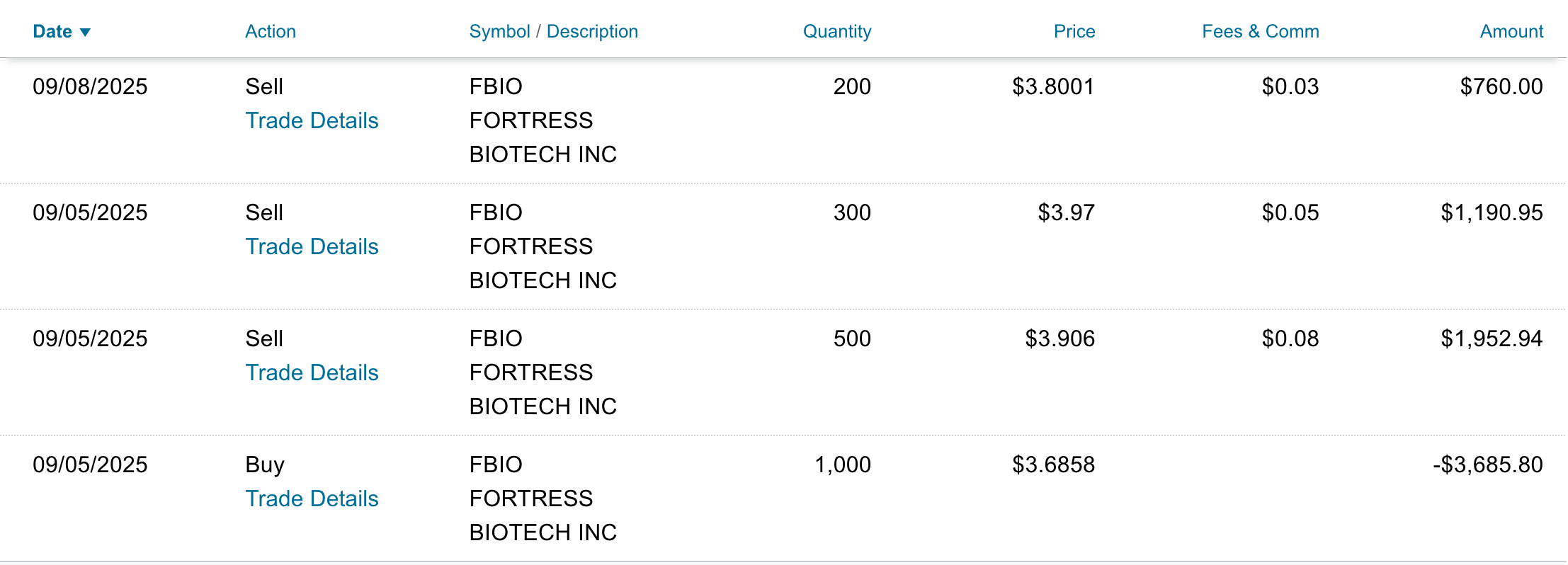Sort by Amount column header
The image size is (1568, 565).
[x=1511, y=32]
